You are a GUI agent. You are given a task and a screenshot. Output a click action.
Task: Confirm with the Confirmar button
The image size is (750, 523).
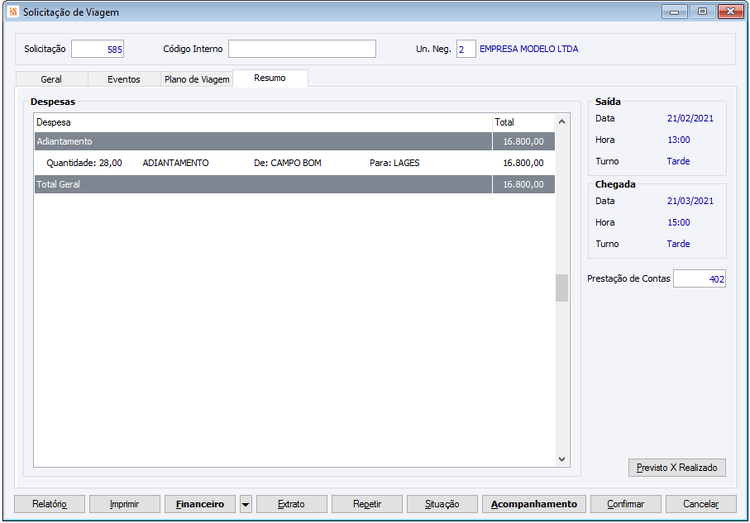[x=626, y=504]
